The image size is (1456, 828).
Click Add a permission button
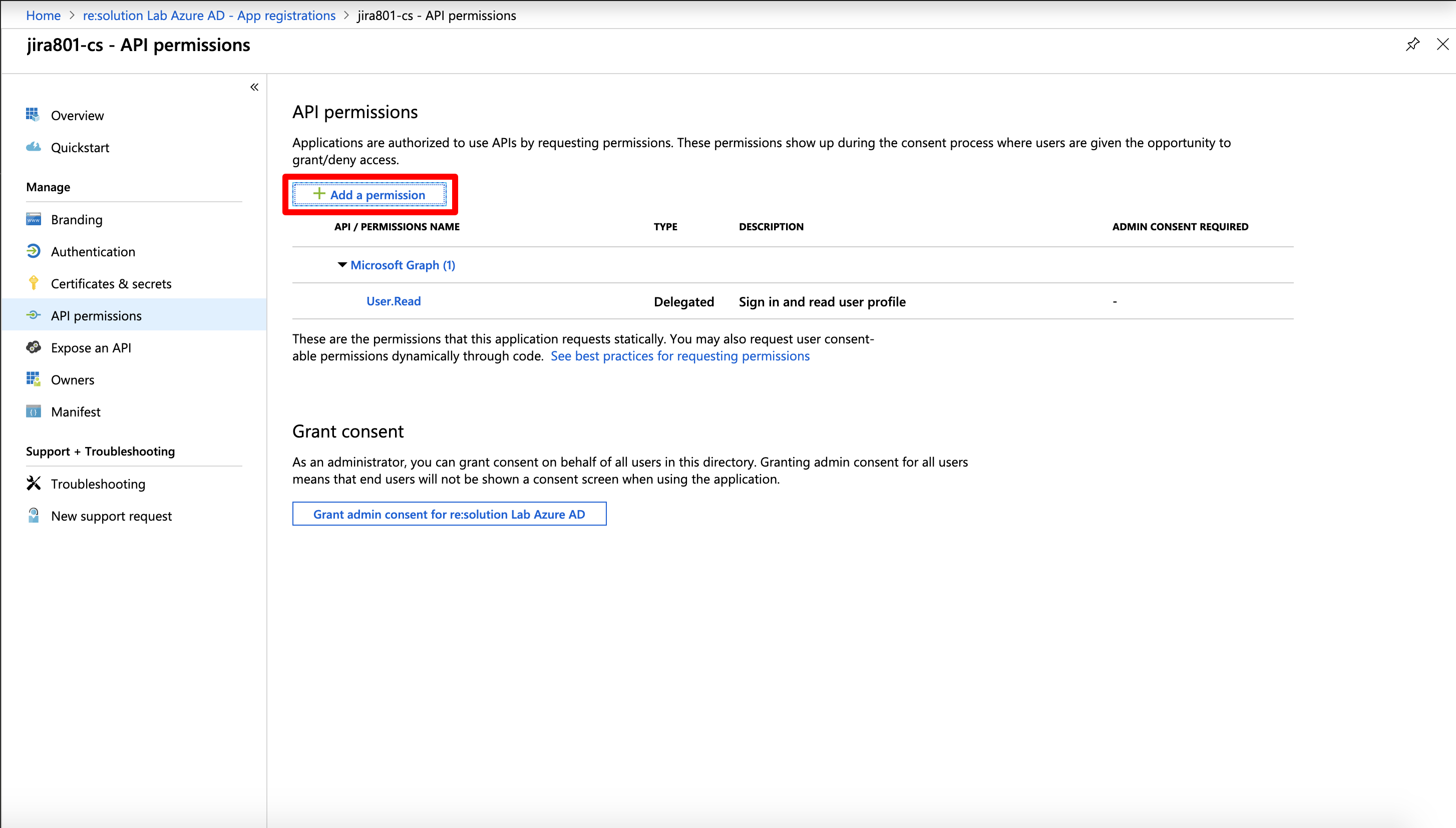369,195
